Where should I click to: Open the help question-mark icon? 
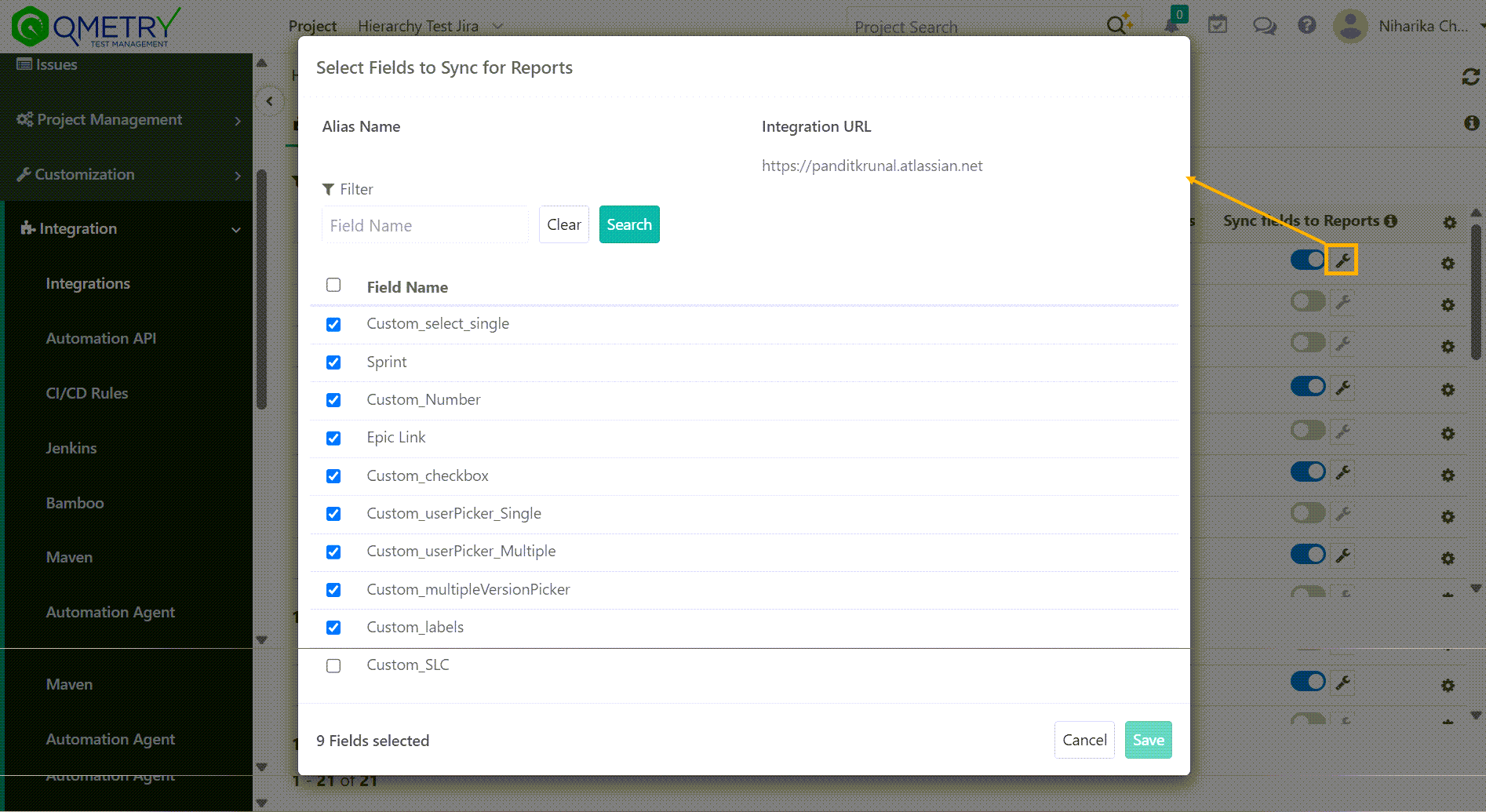1306,24
